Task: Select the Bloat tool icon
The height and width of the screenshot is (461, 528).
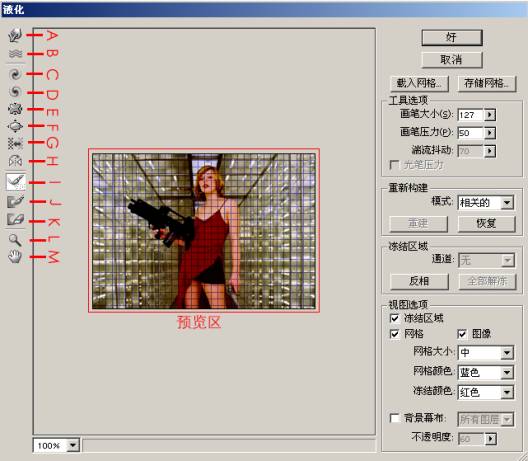Action: click(15, 126)
